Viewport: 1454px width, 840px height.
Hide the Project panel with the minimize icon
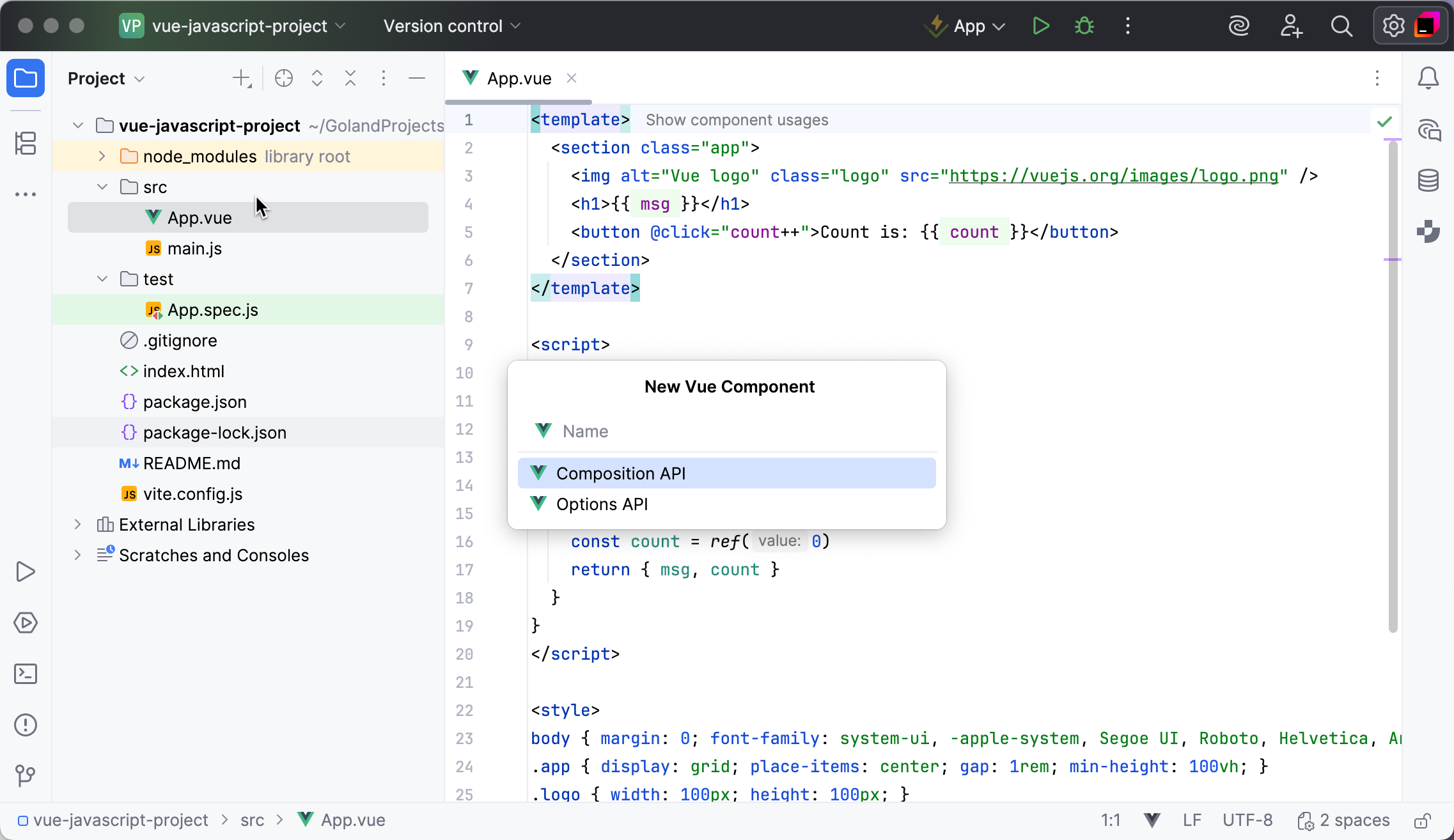click(416, 78)
